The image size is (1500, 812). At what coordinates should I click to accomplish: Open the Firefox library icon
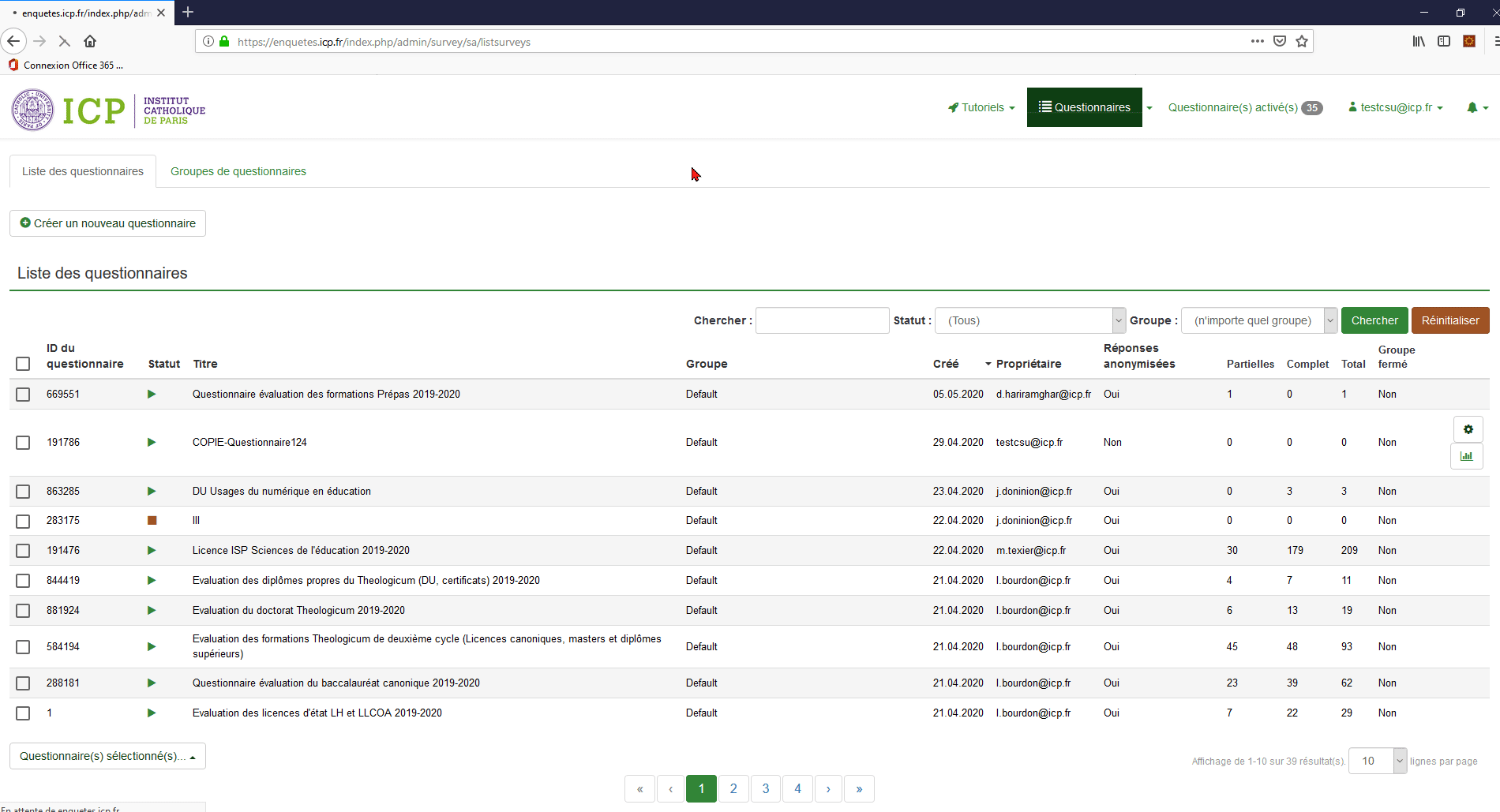coord(1419,41)
